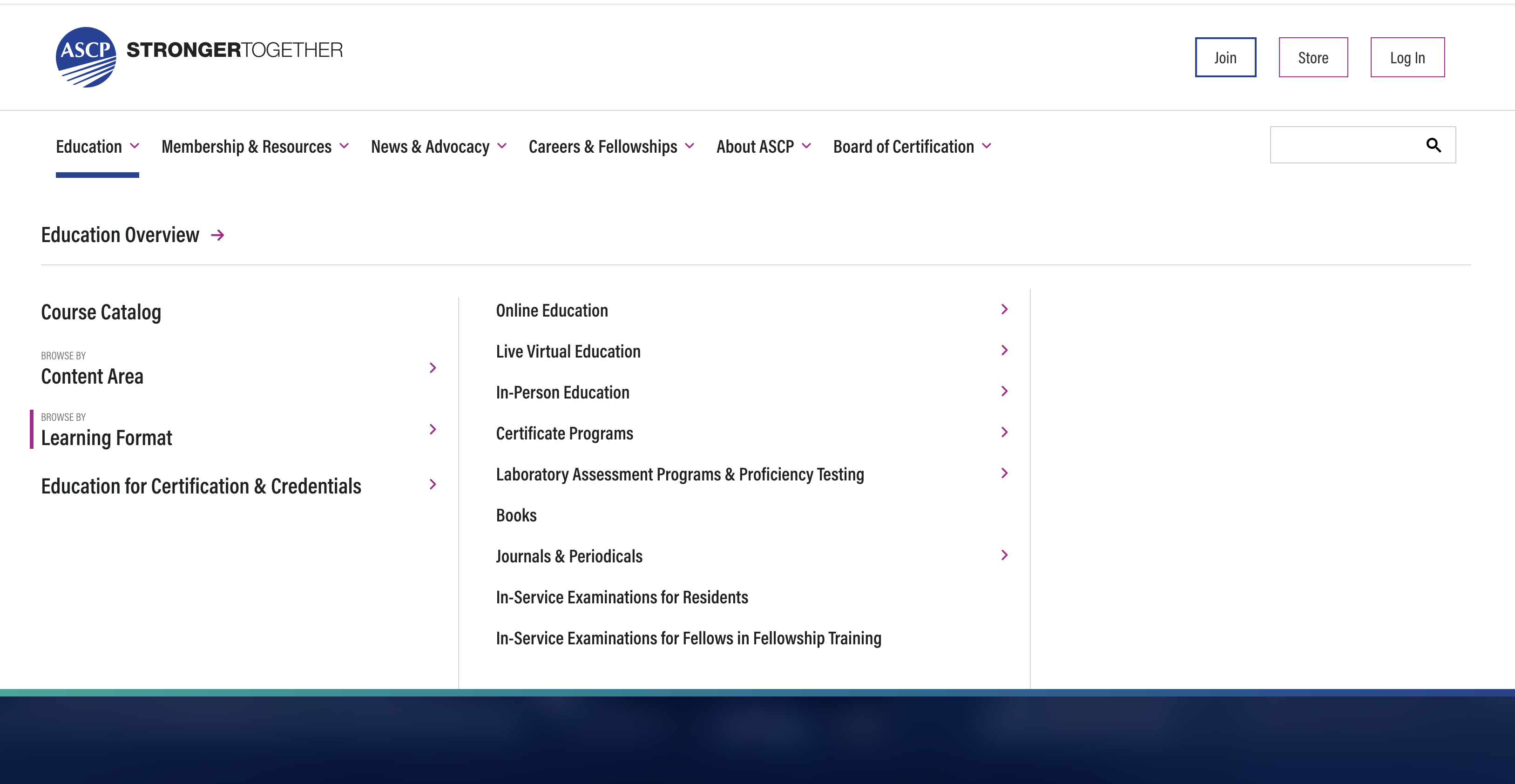Open the News & Advocacy menu
This screenshot has width=1515, height=784.
[x=430, y=147]
